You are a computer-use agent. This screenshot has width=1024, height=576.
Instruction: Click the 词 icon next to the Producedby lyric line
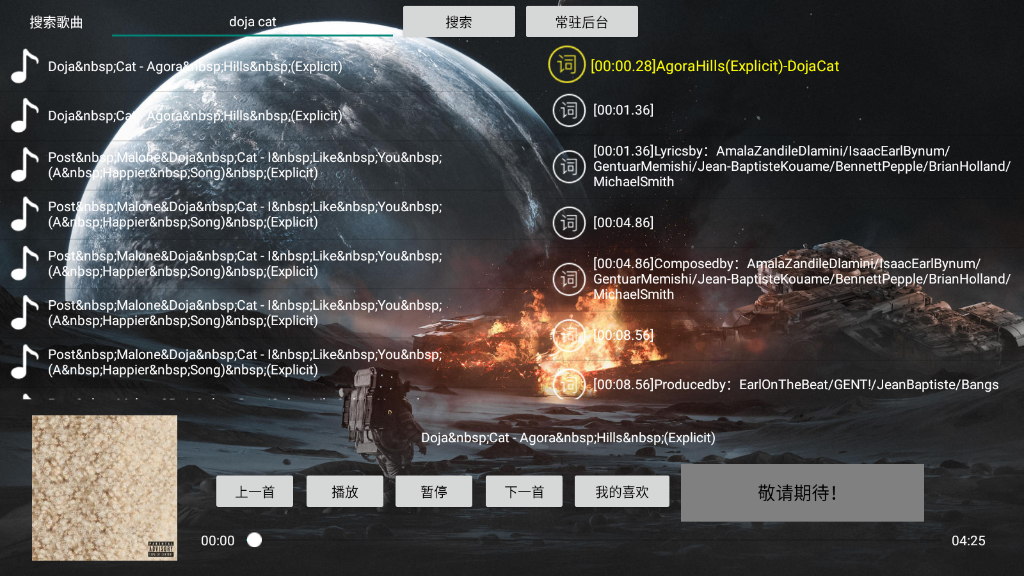(568, 384)
